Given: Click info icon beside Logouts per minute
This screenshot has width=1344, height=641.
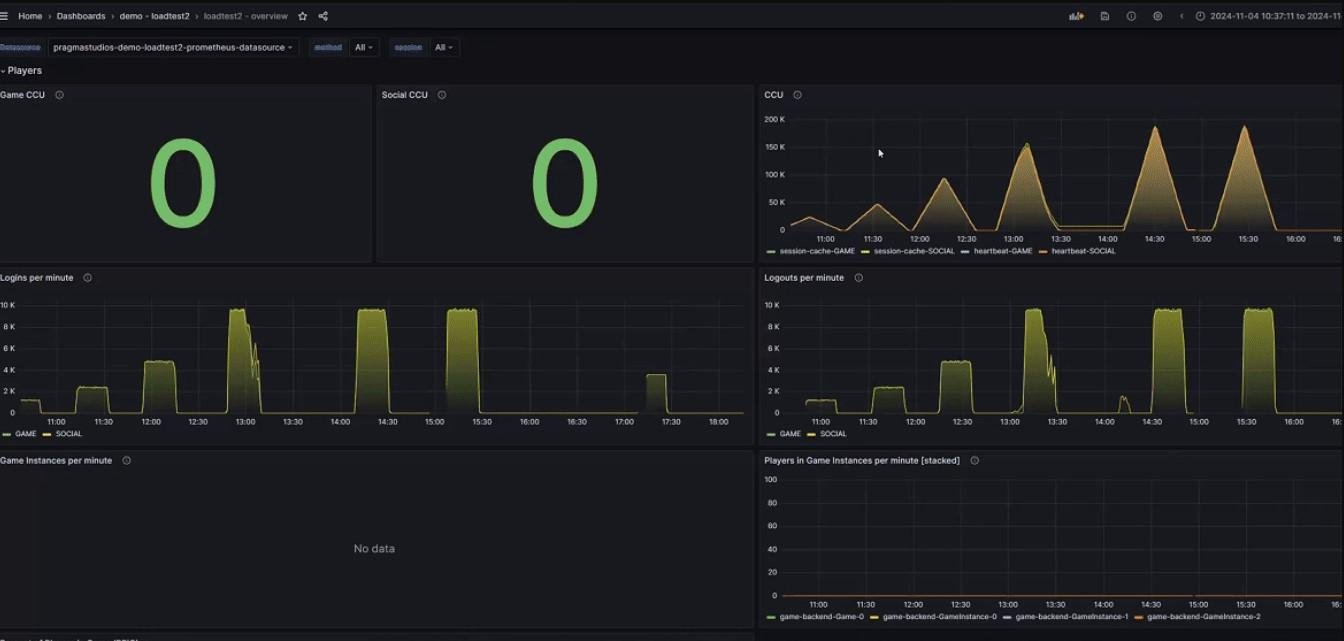Looking at the screenshot, I should 858,278.
